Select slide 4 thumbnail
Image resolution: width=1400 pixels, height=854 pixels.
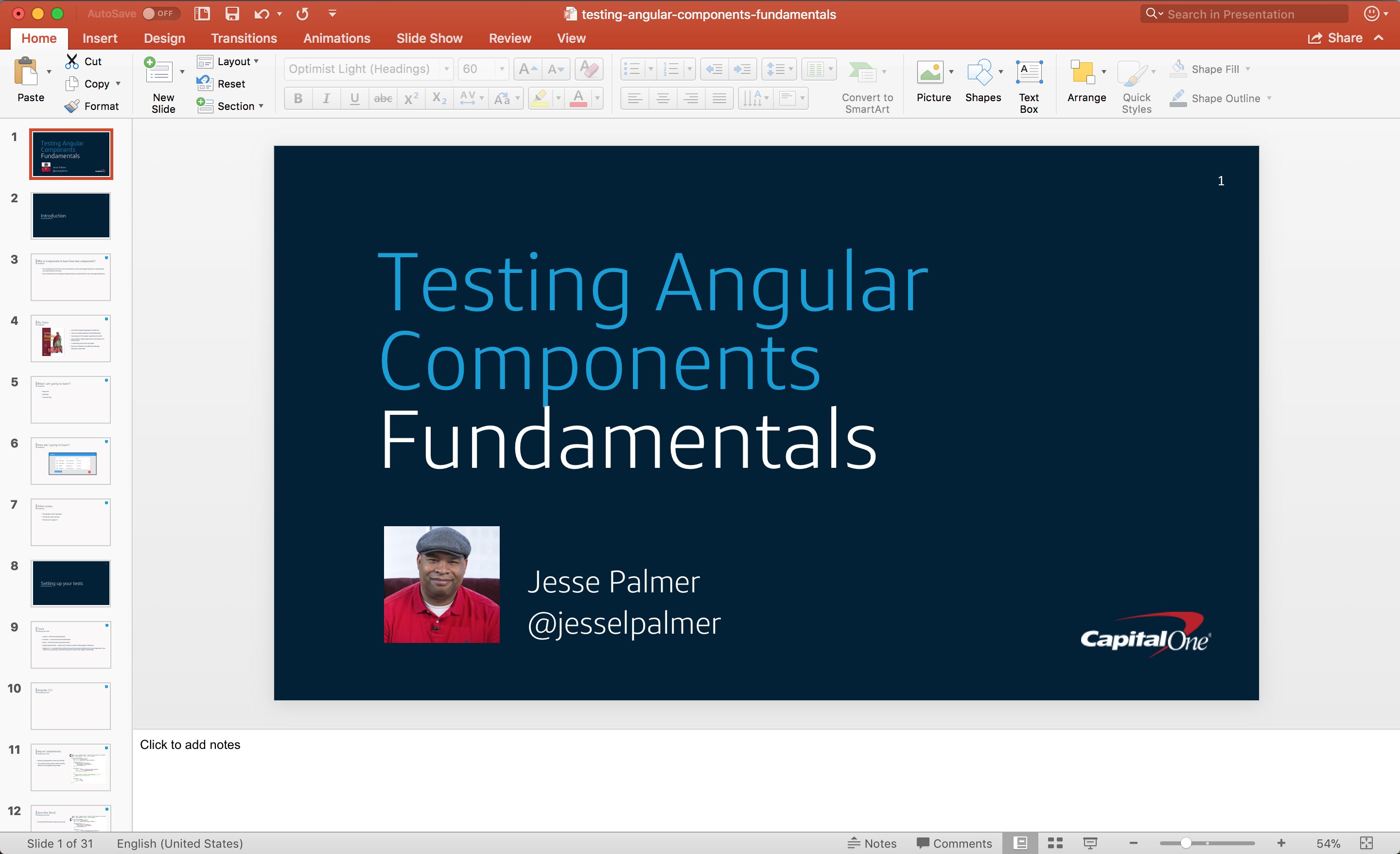70,338
